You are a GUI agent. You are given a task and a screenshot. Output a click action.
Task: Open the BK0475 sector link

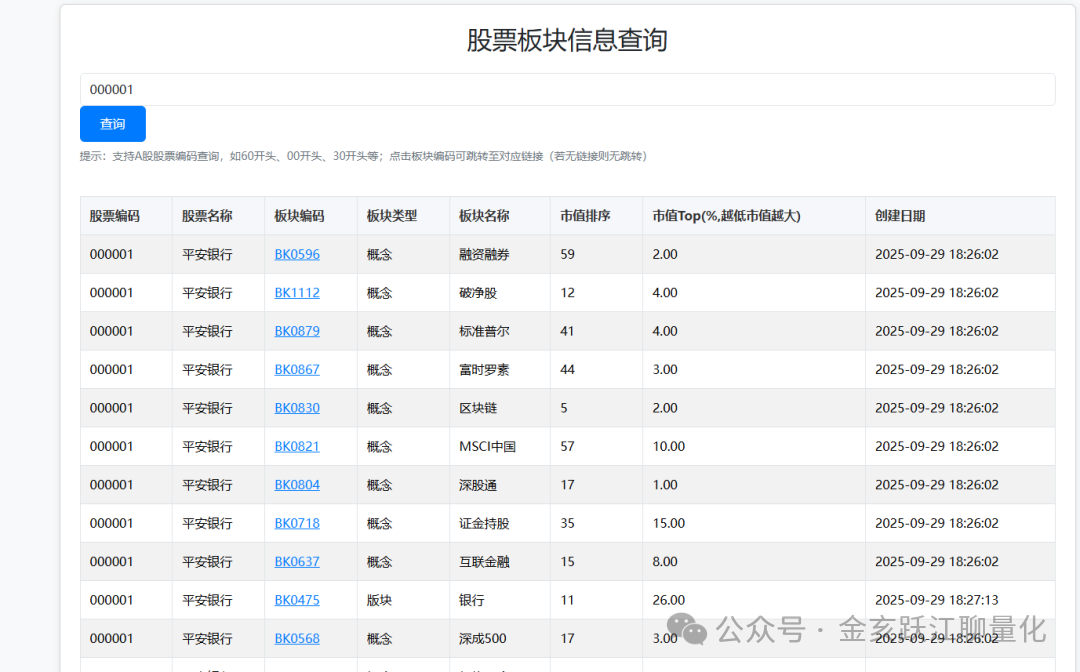[297, 600]
